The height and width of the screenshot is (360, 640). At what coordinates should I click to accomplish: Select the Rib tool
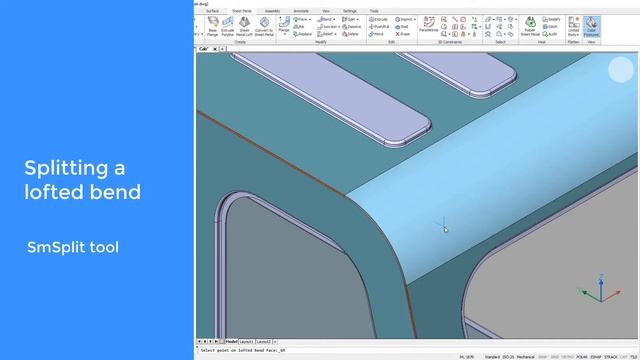click(x=299, y=27)
